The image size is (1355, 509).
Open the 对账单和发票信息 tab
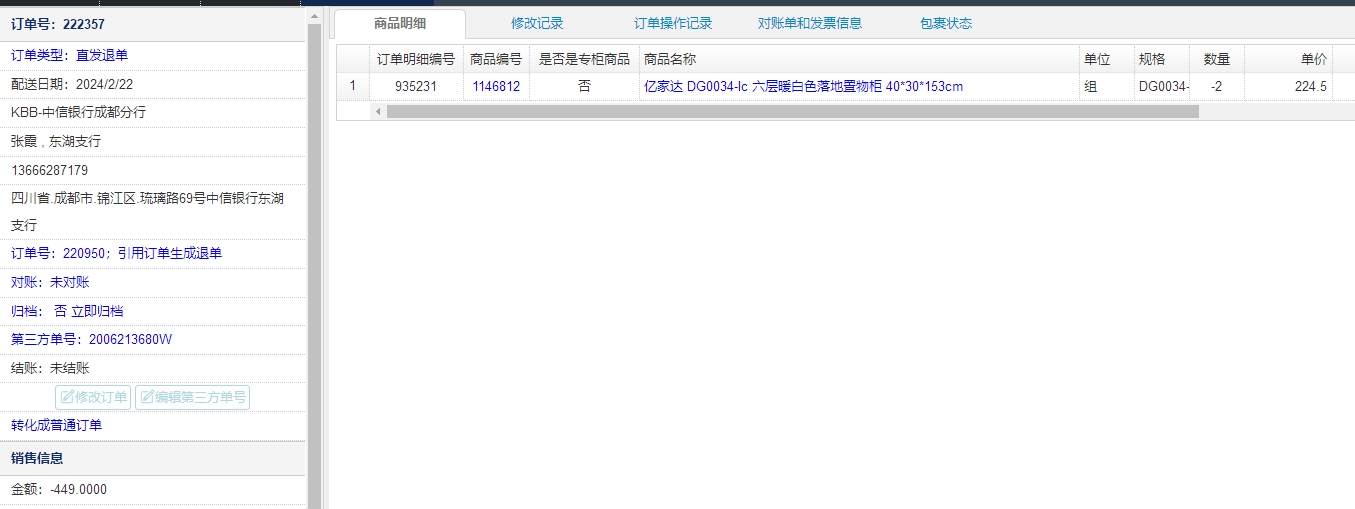pos(810,24)
